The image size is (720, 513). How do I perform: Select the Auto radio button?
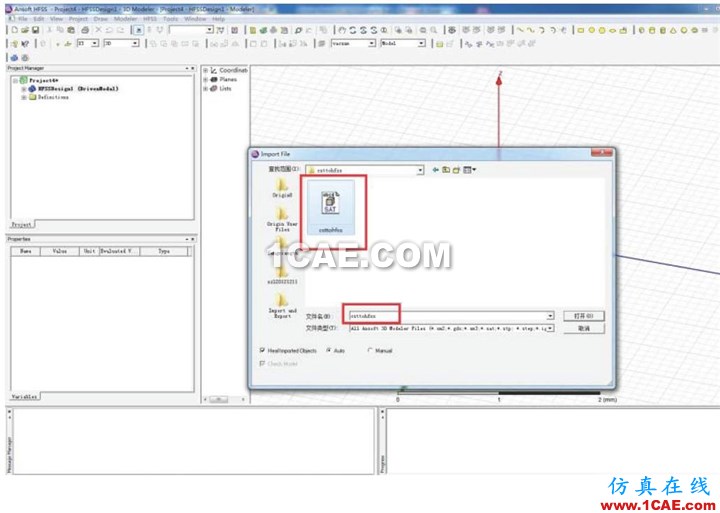(x=329, y=350)
